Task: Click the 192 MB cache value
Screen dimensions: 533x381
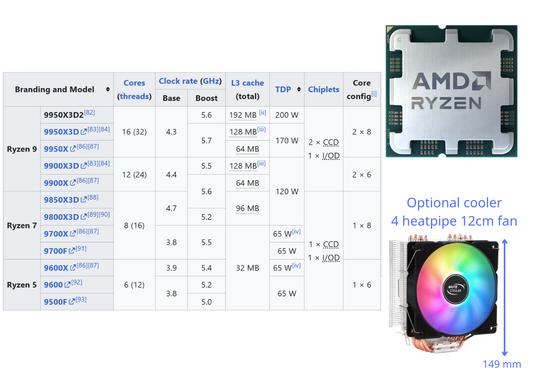Action: click(x=243, y=115)
